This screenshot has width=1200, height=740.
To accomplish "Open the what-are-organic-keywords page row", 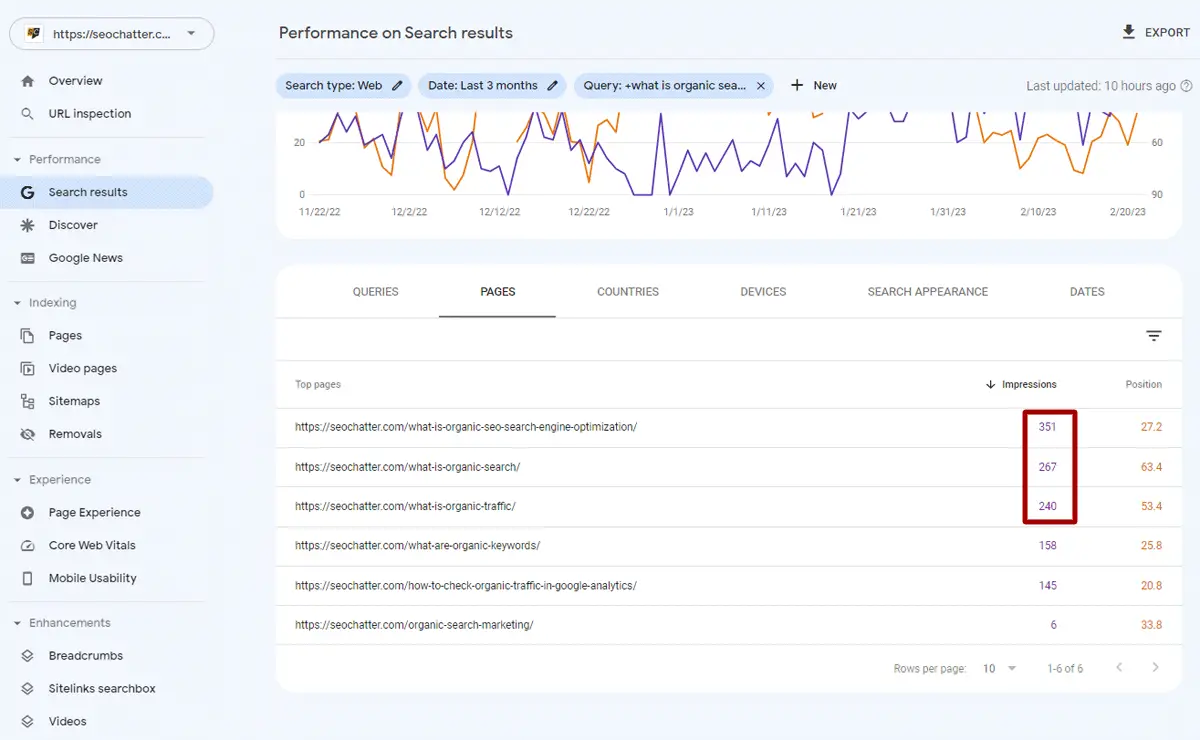I will point(729,546).
